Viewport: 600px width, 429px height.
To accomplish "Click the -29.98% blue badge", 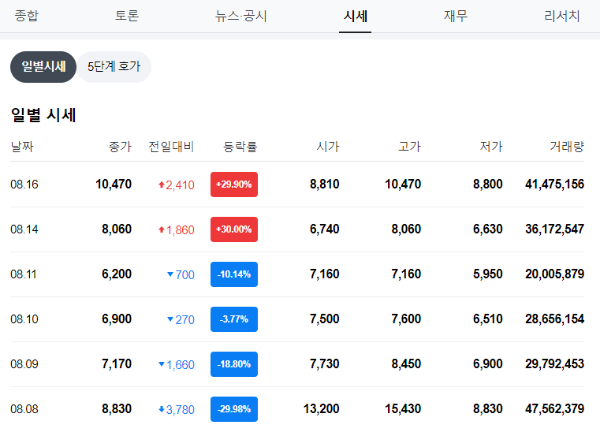I will (234, 409).
